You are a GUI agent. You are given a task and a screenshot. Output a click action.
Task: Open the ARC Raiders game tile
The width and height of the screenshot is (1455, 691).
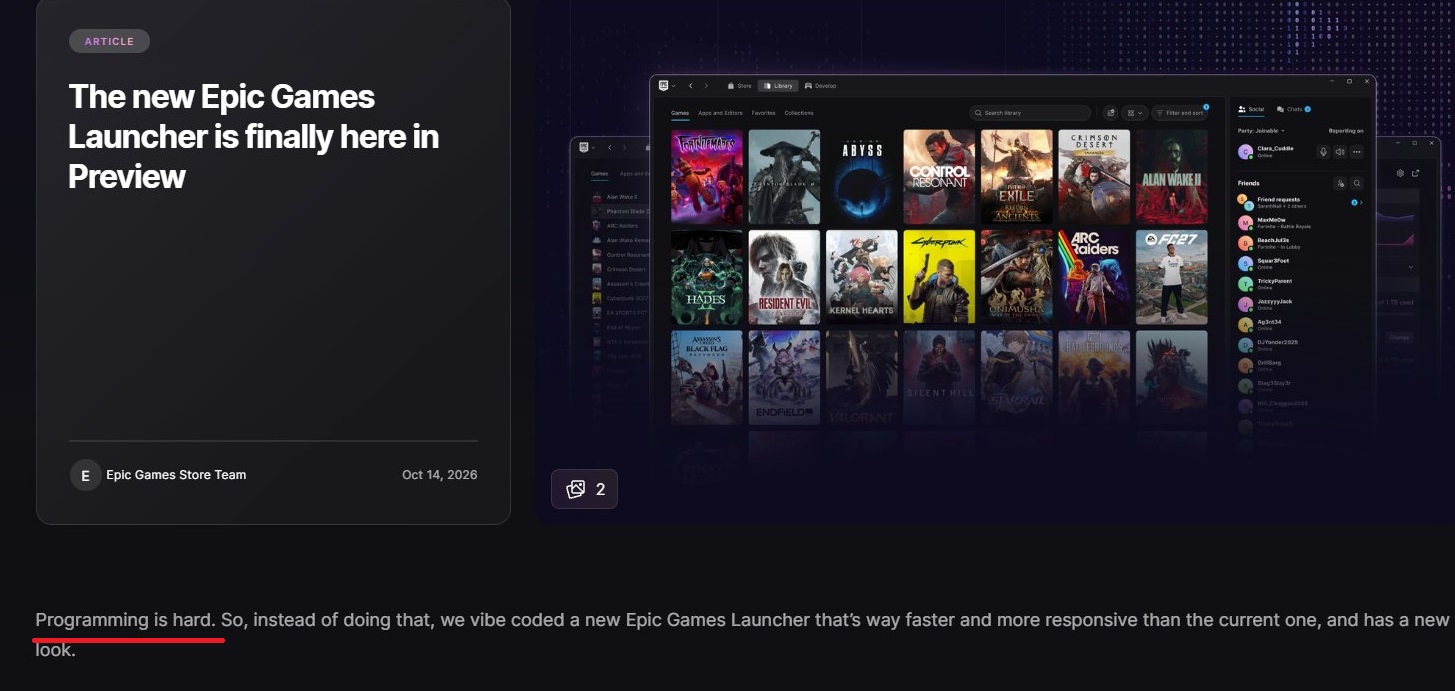[x=1094, y=277]
